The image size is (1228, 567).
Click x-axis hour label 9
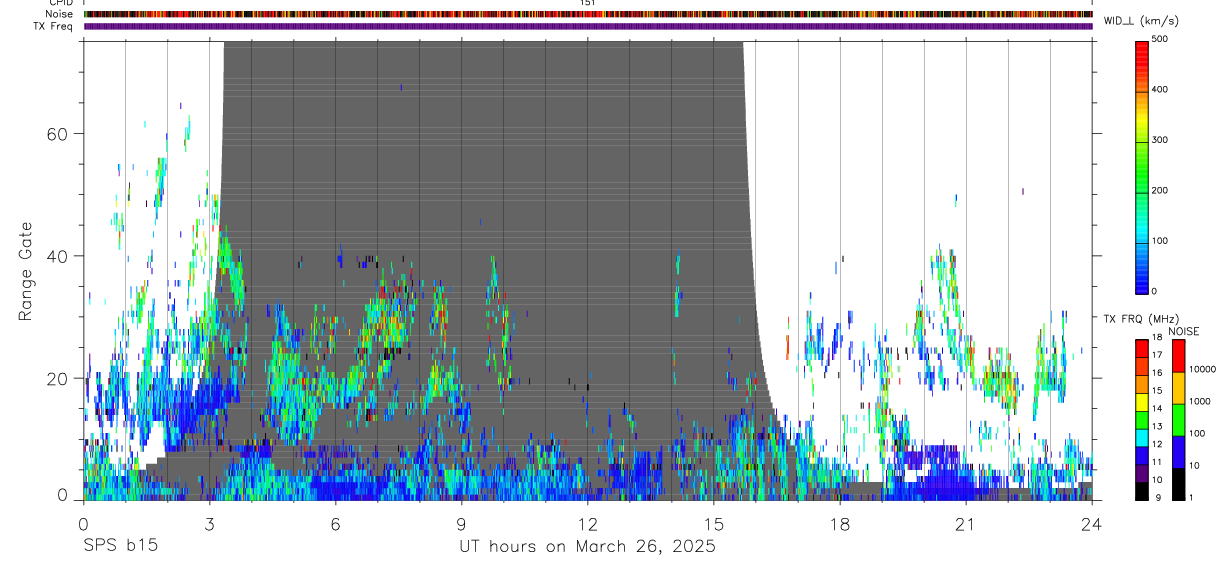pyautogui.click(x=462, y=523)
